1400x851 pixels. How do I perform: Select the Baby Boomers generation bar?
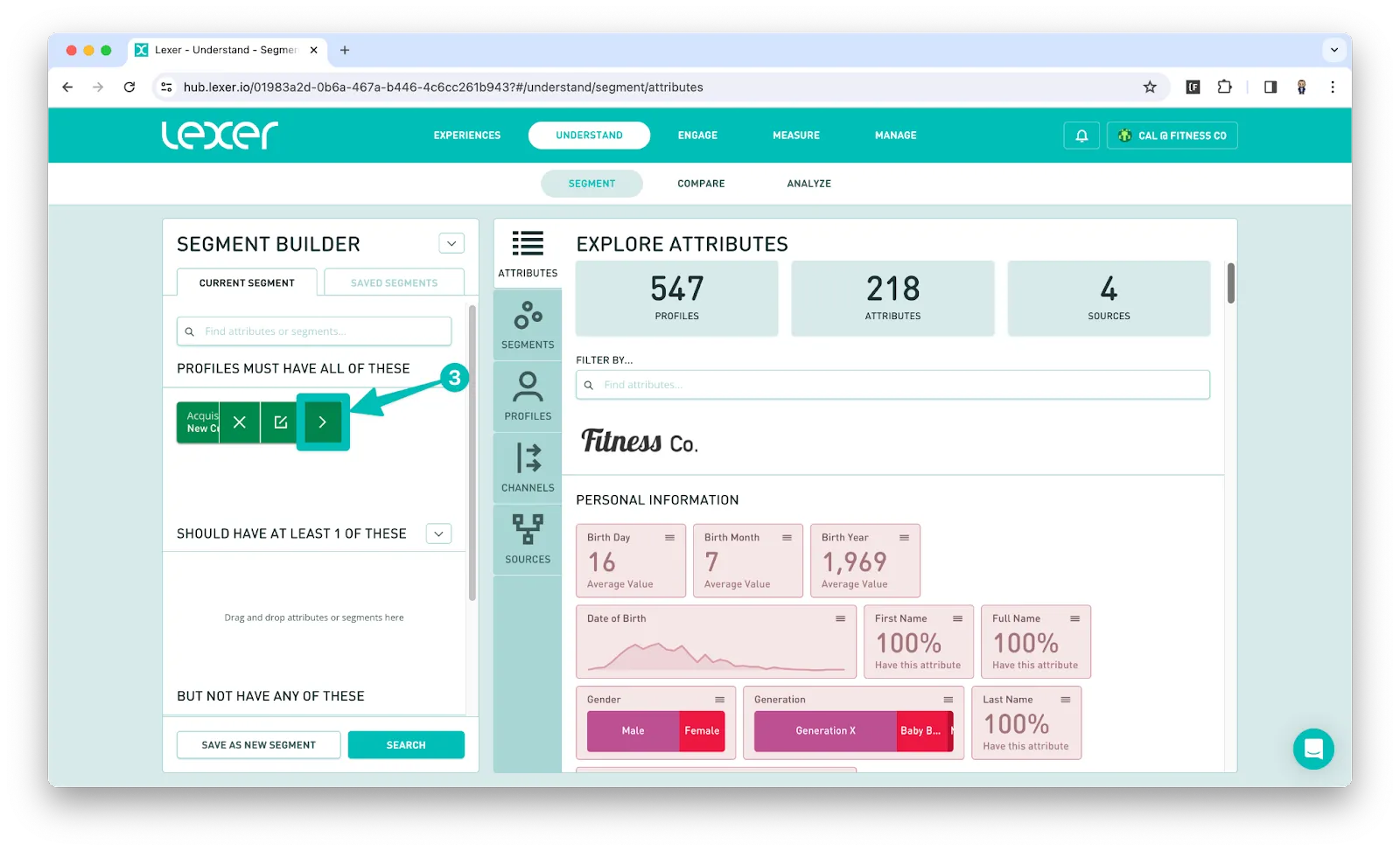click(x=922, y=731)
